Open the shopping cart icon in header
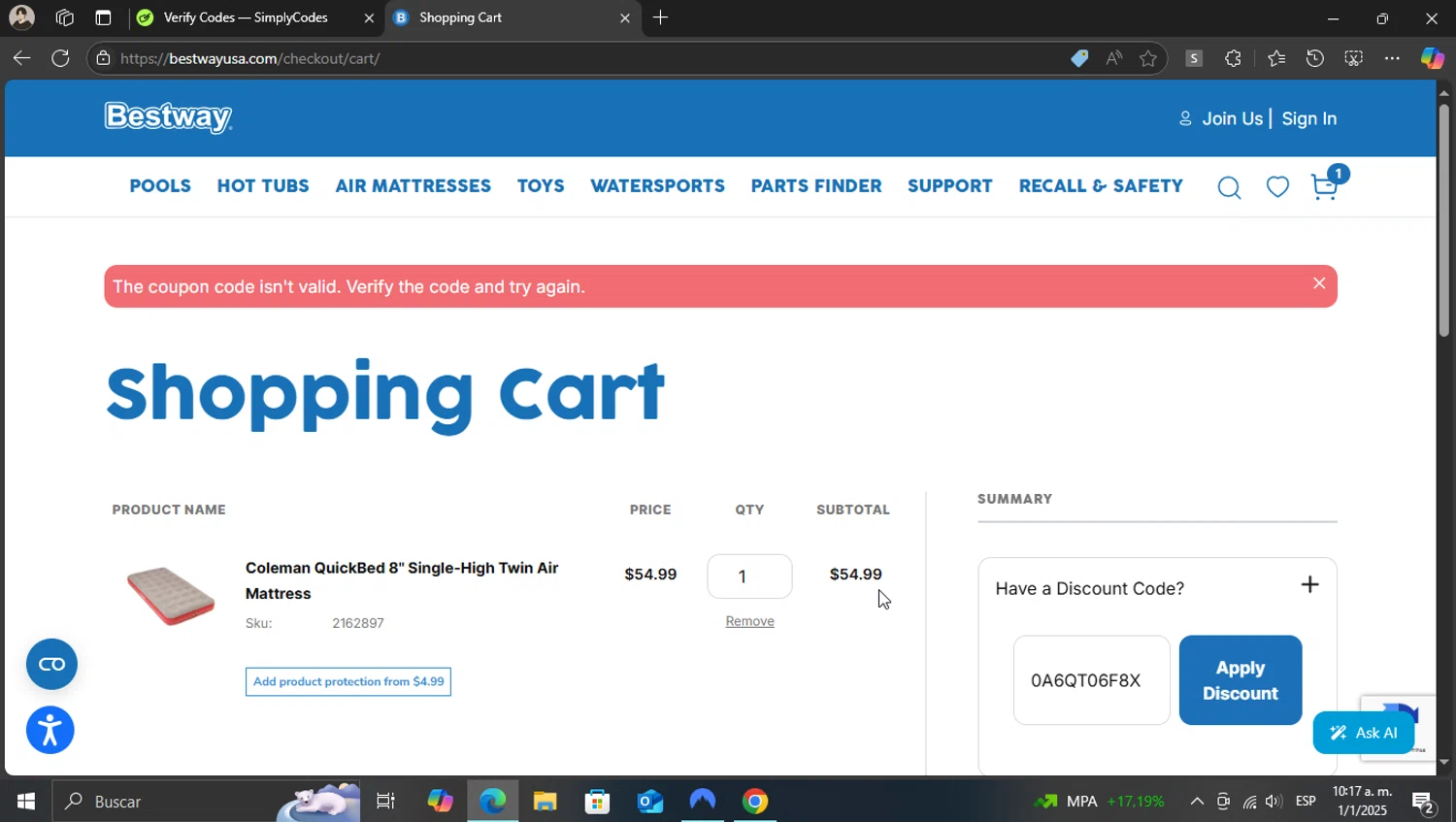 (1325, 185)
